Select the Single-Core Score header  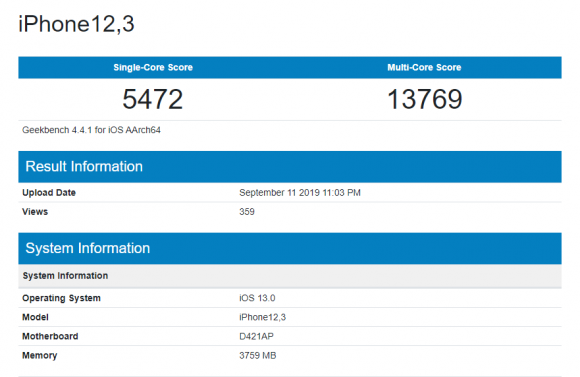[x=153, y=67]
